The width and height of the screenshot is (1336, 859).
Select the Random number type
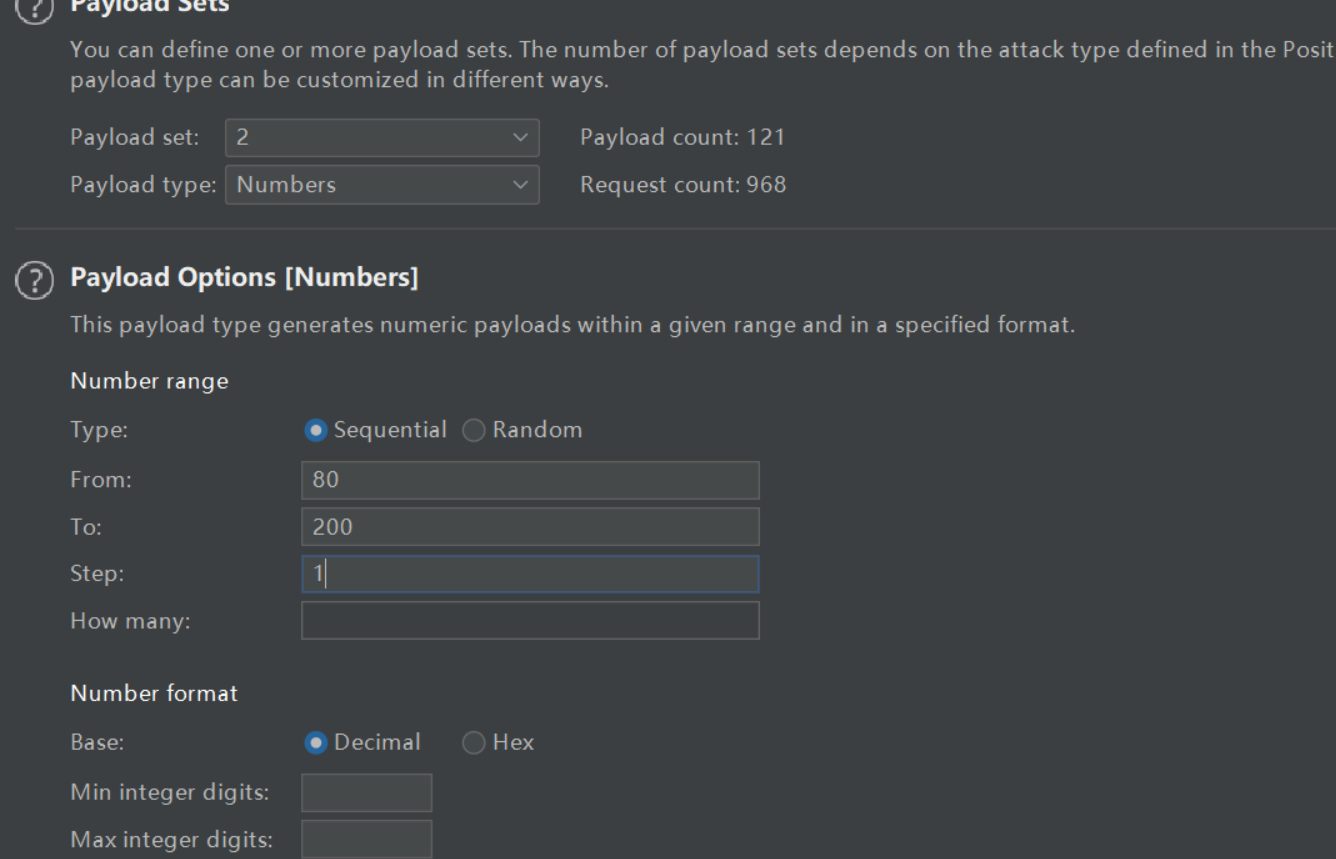pos(523,430)
